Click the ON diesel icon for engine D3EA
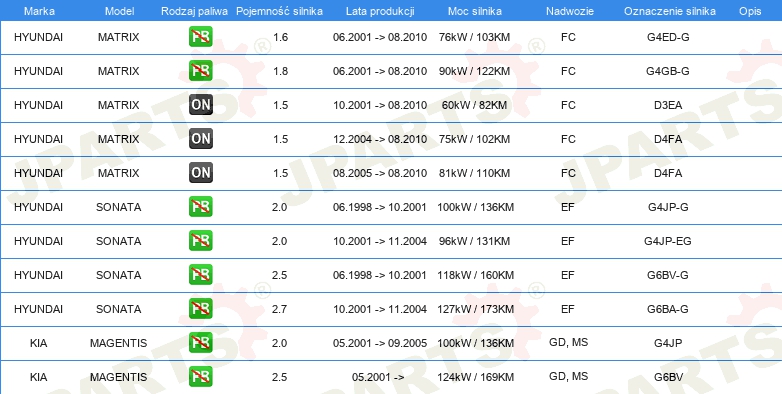Screen dimensions: 782x394 tap(200, 105)
